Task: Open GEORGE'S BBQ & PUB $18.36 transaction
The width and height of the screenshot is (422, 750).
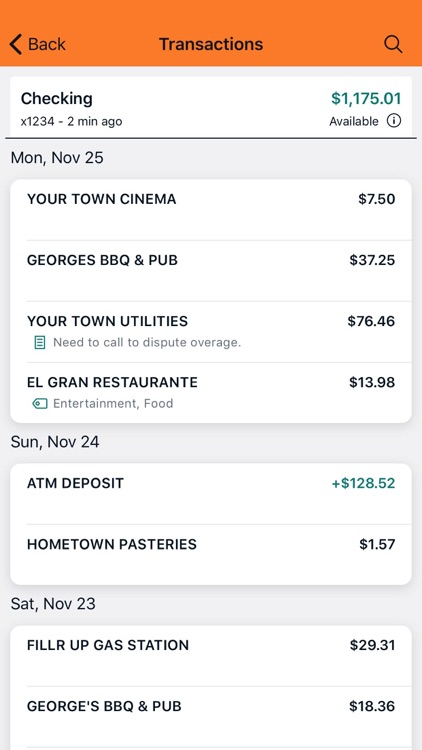Action: click(x=211, y=717)
